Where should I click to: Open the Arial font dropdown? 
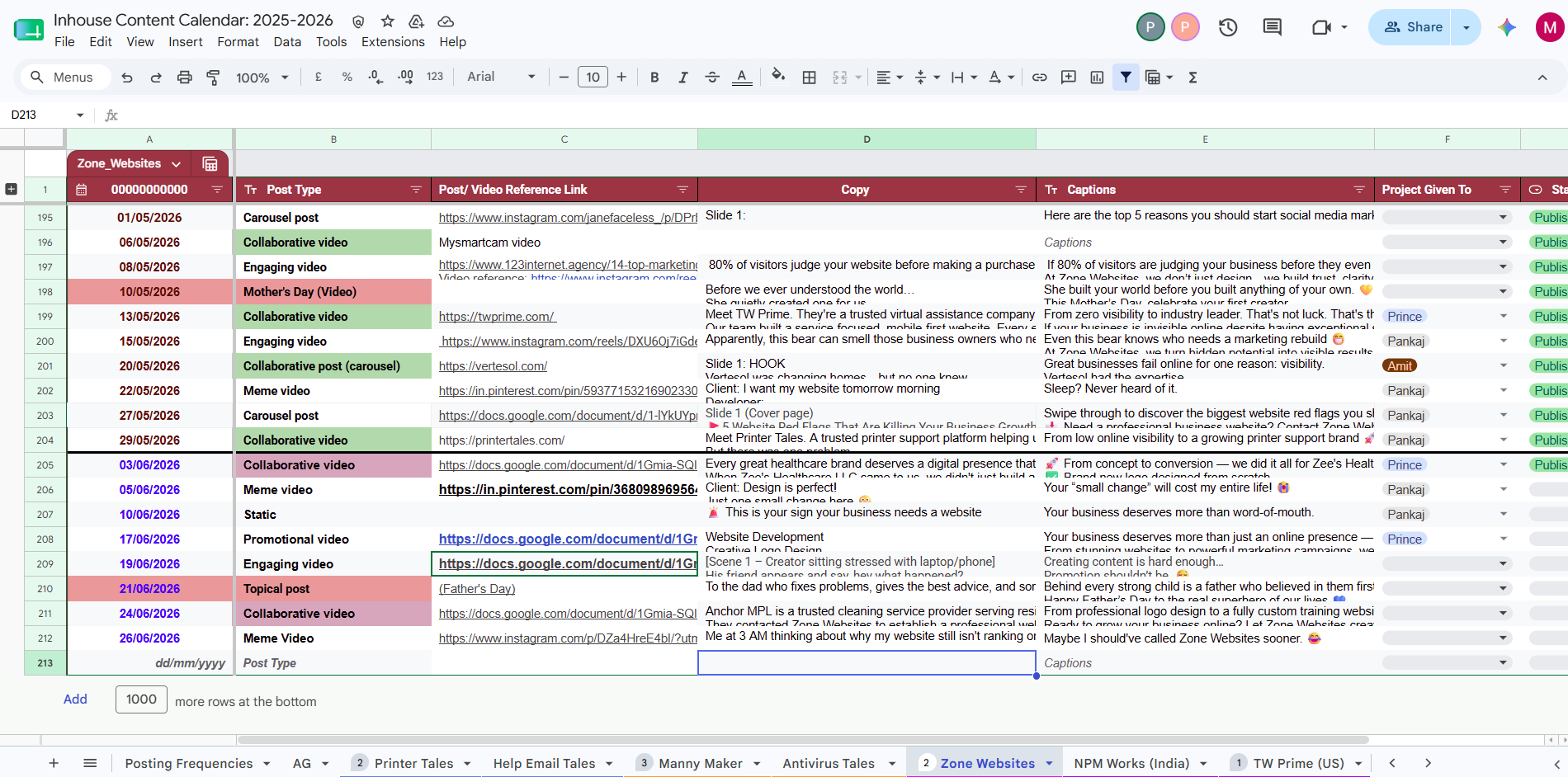coord(501,77)
